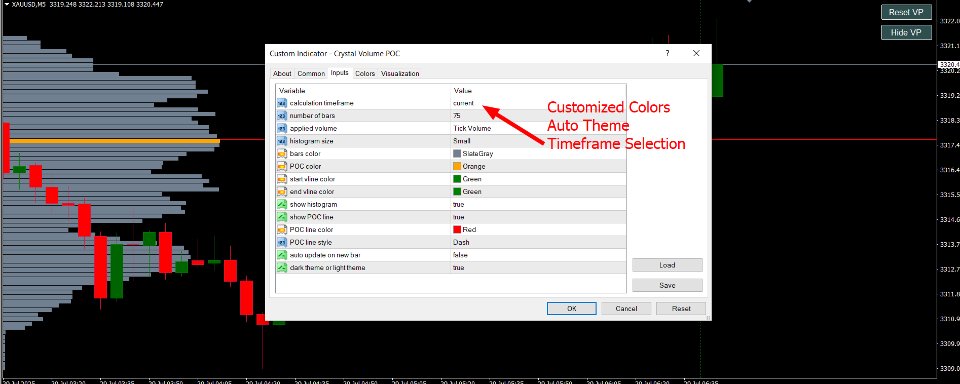Toggle the show histogram true value
Viewport: 960px width, 384px height.
[538, 204]
